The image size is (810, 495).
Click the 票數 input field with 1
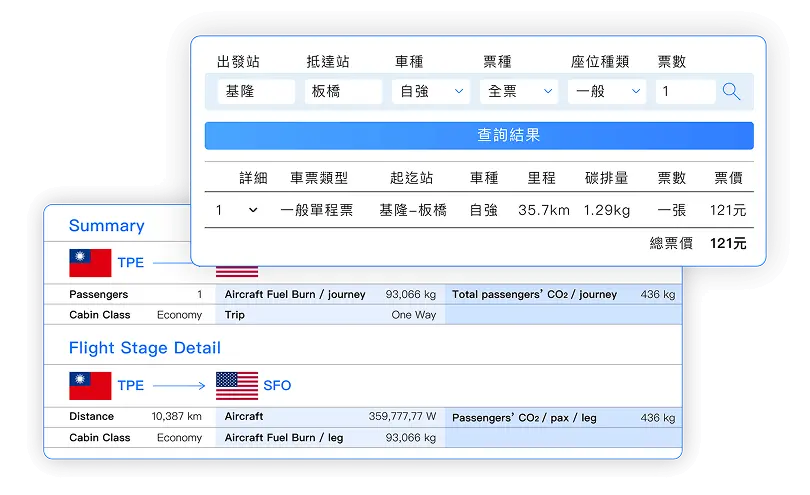(x=686, y=91)
